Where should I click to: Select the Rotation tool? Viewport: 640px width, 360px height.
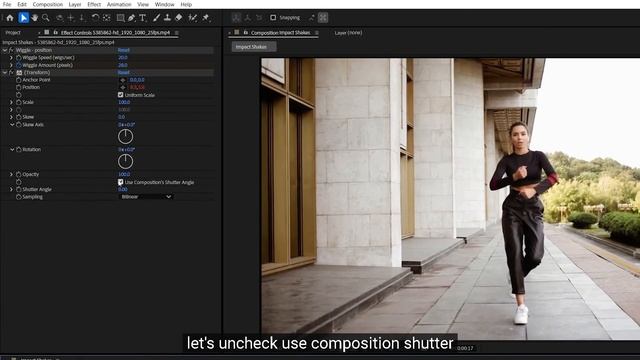tap(95, 18)
